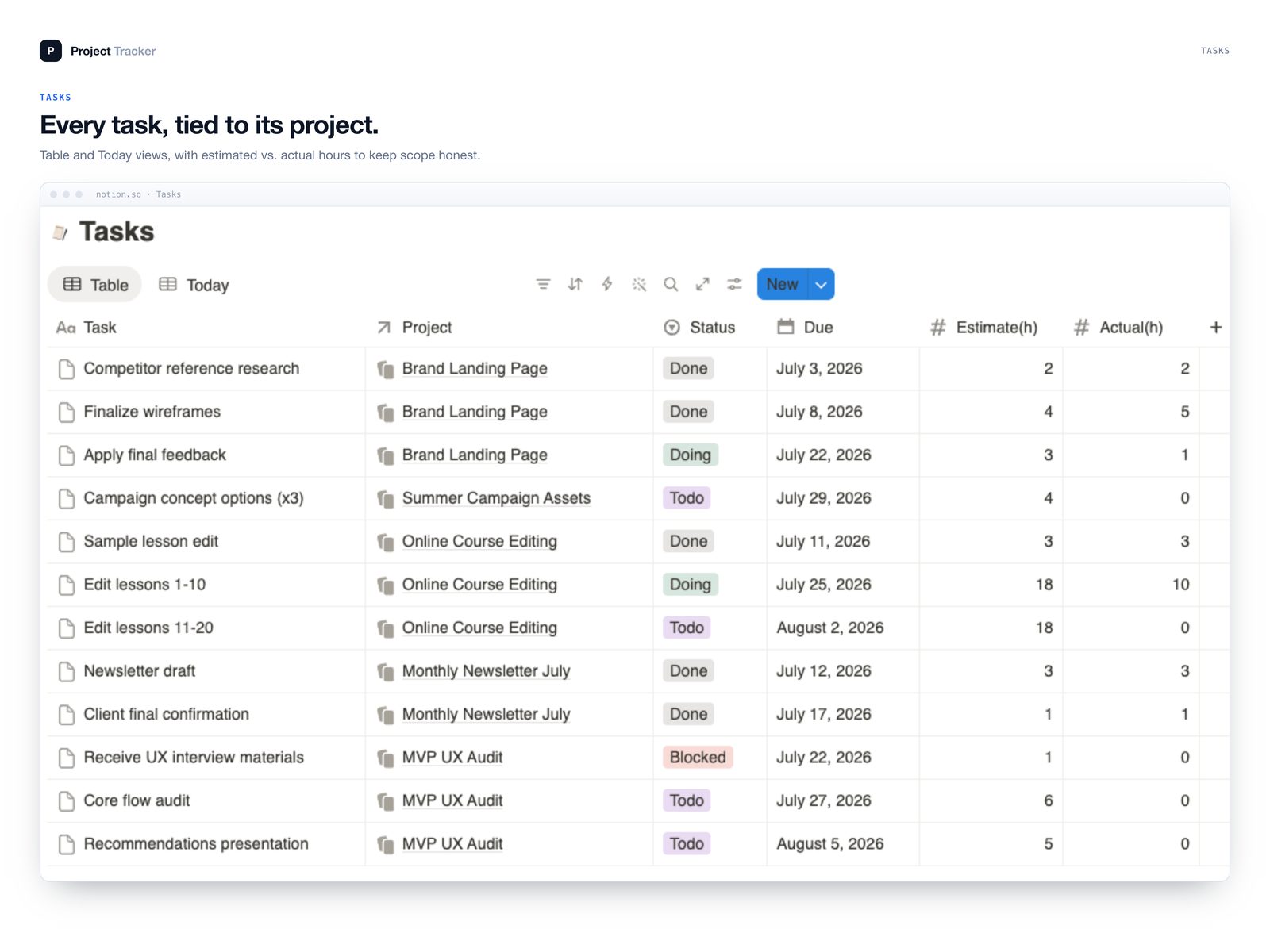Click project icon beside Brand Landing Page, first row

[386, 370]
